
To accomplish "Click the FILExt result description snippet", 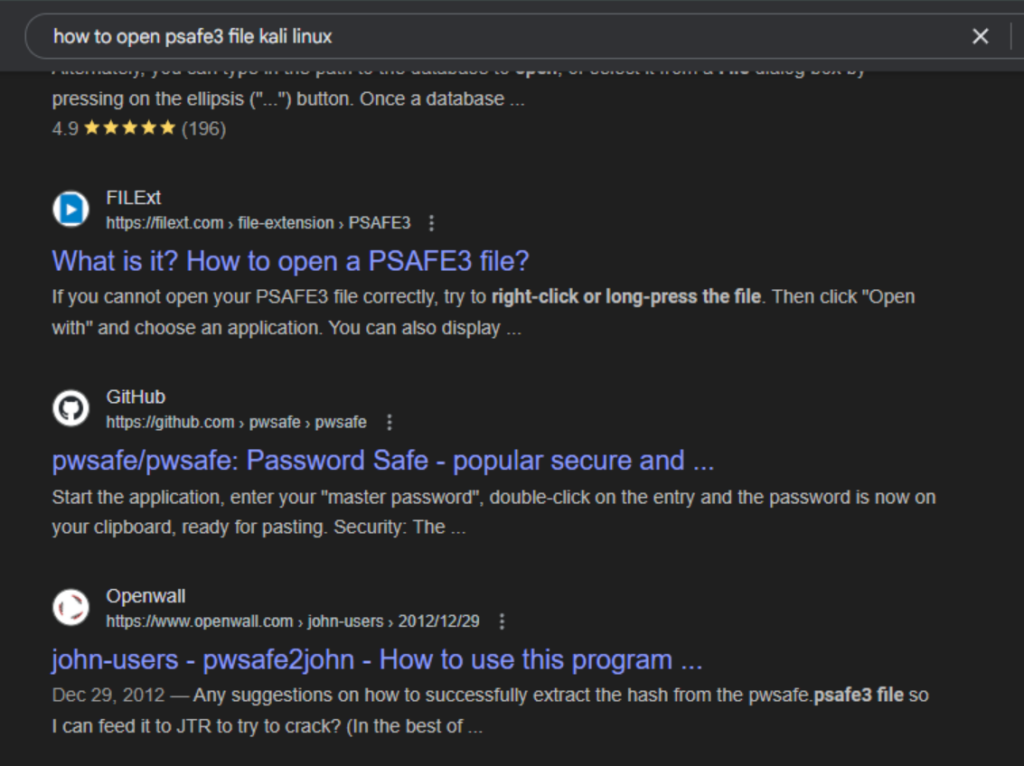I will 483,312.
